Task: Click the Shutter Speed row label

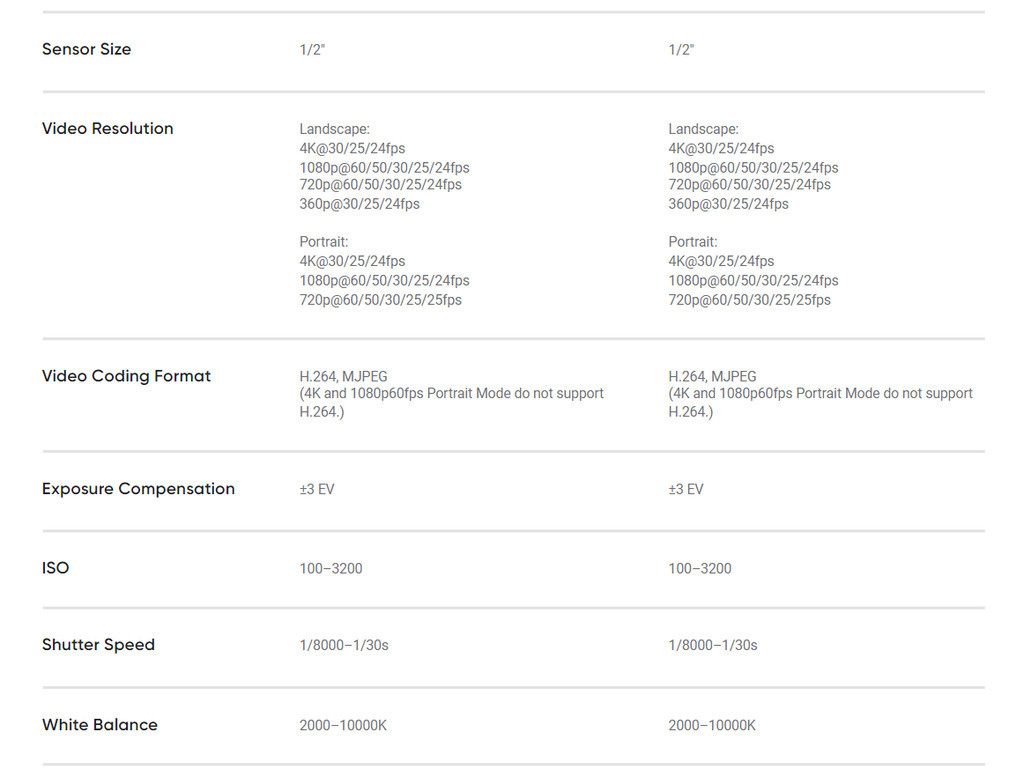Action: [98, 645]
